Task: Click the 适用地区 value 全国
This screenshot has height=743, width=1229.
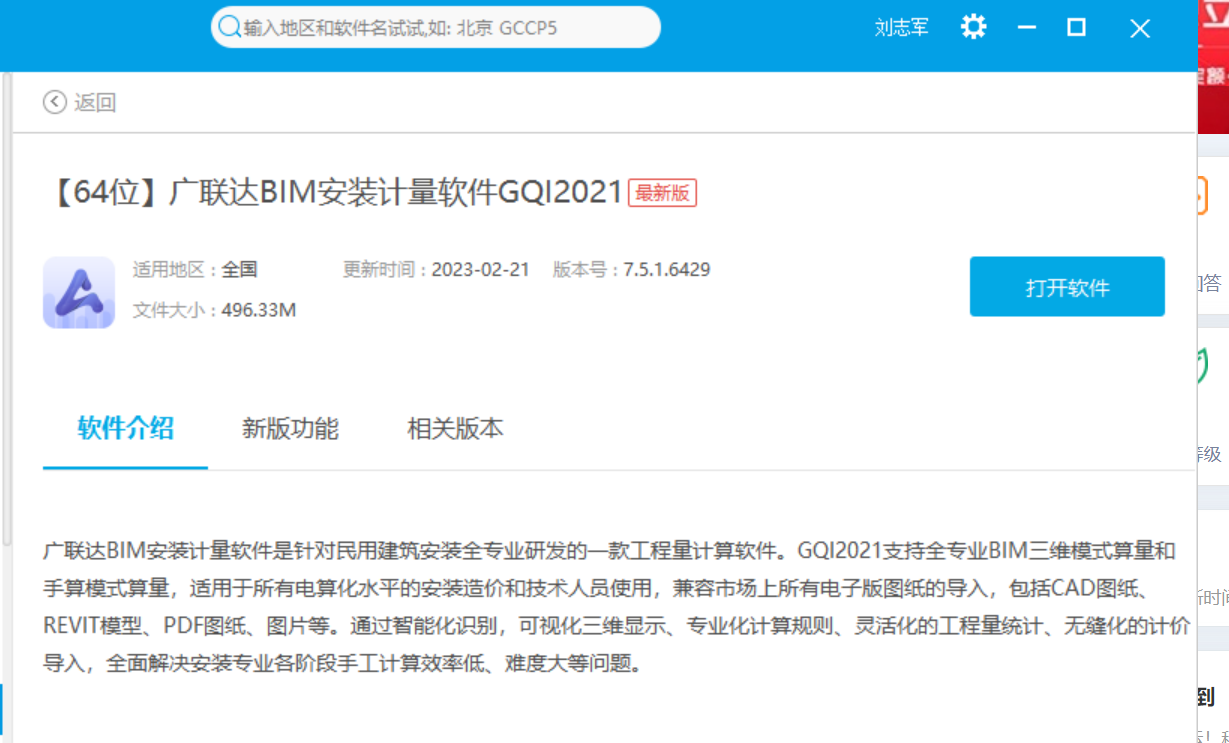Action: [239, 269]
